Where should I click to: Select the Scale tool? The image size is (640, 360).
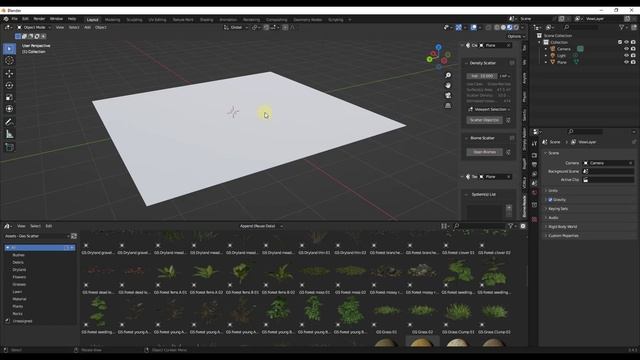(x=9, y=97)
